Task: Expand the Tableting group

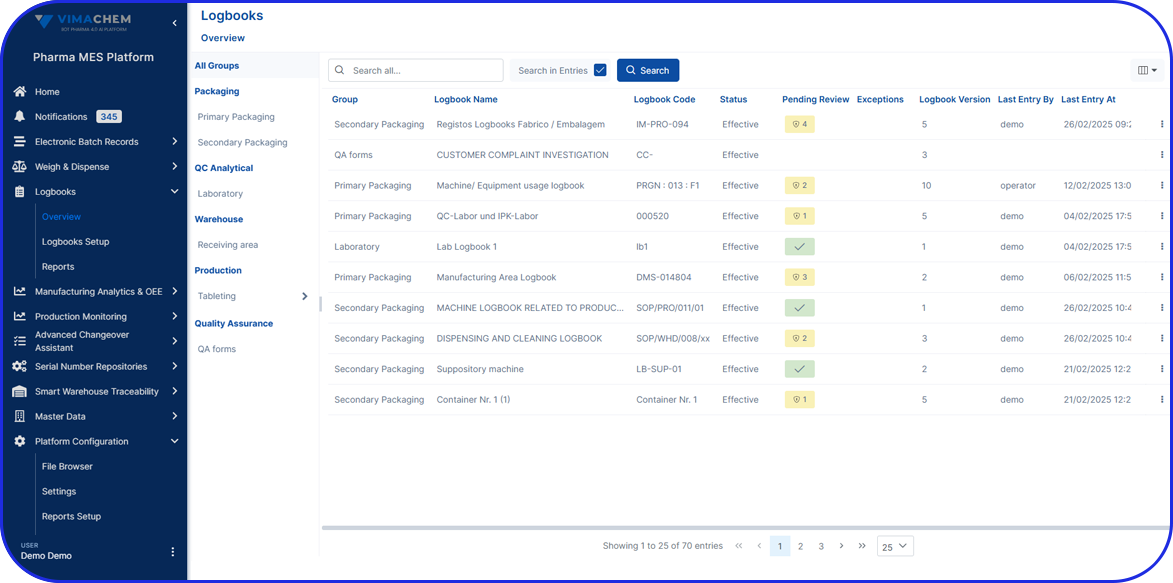Action: click(x=305, y=296)
